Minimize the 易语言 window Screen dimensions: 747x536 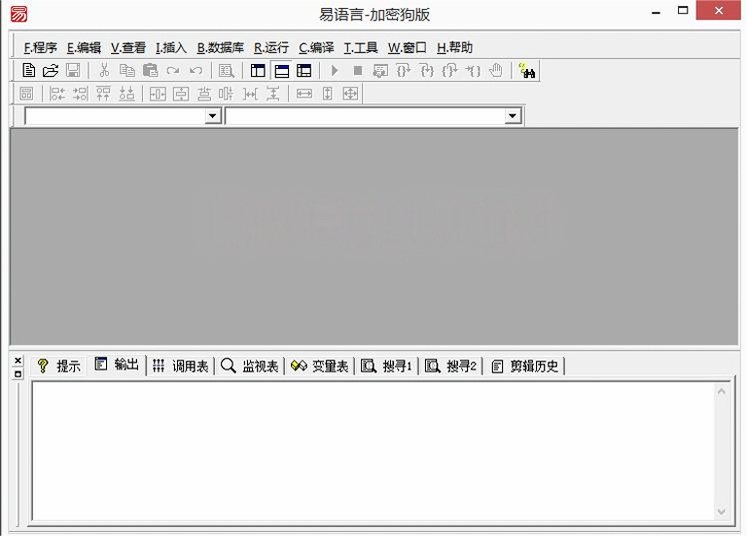pos(656,12)
